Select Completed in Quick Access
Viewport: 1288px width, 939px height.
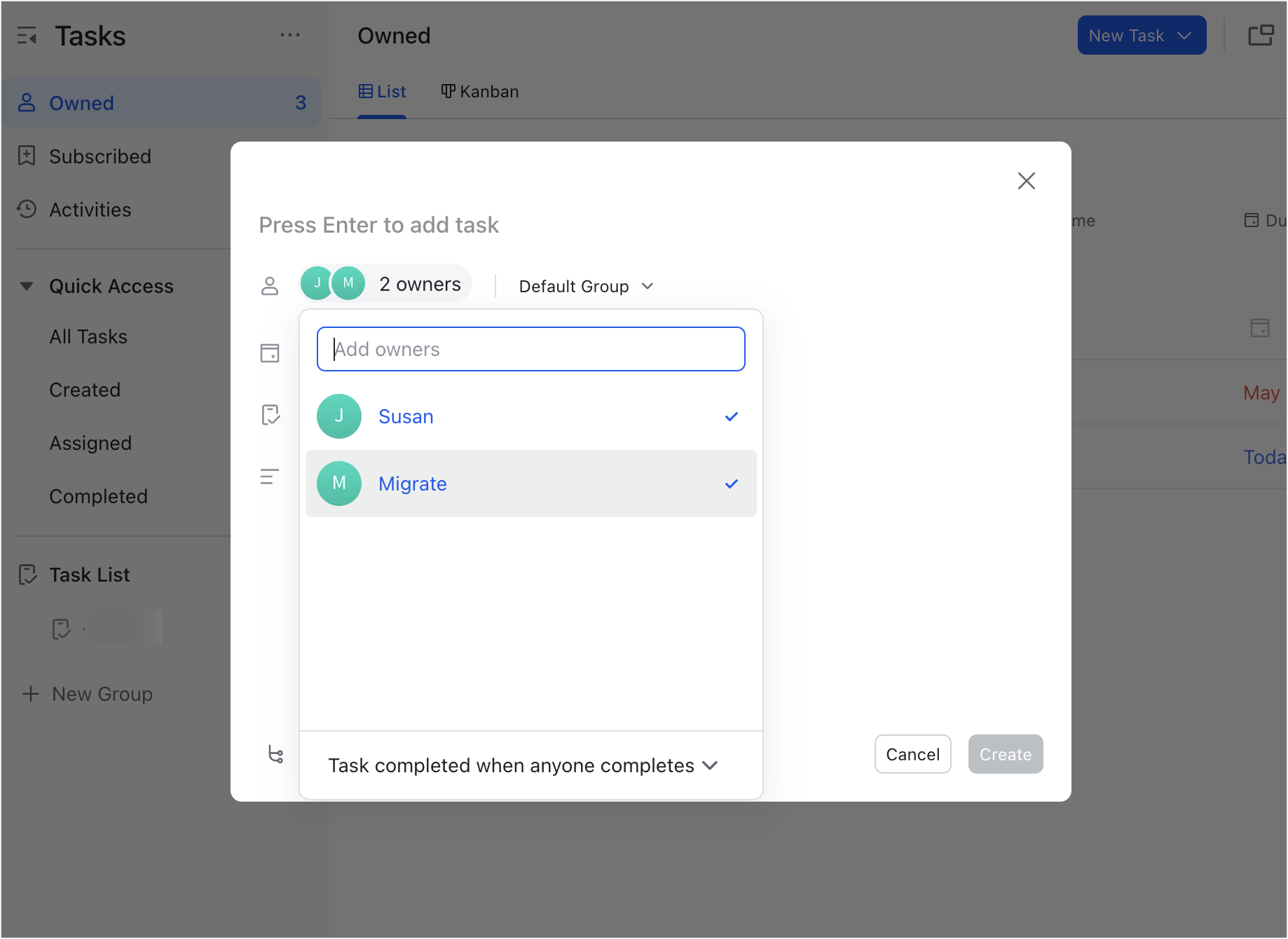click(98, 496)
